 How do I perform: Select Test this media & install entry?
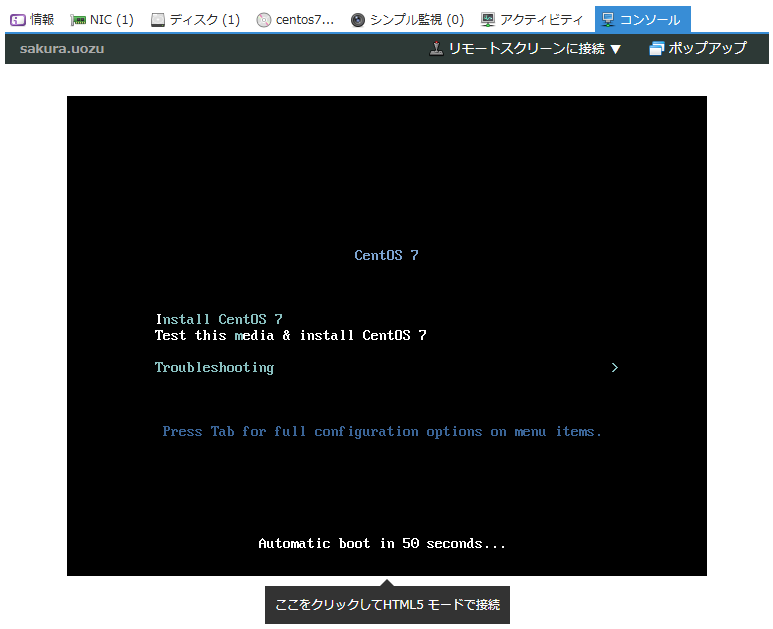pyautogui.click(x=290, y=335)
